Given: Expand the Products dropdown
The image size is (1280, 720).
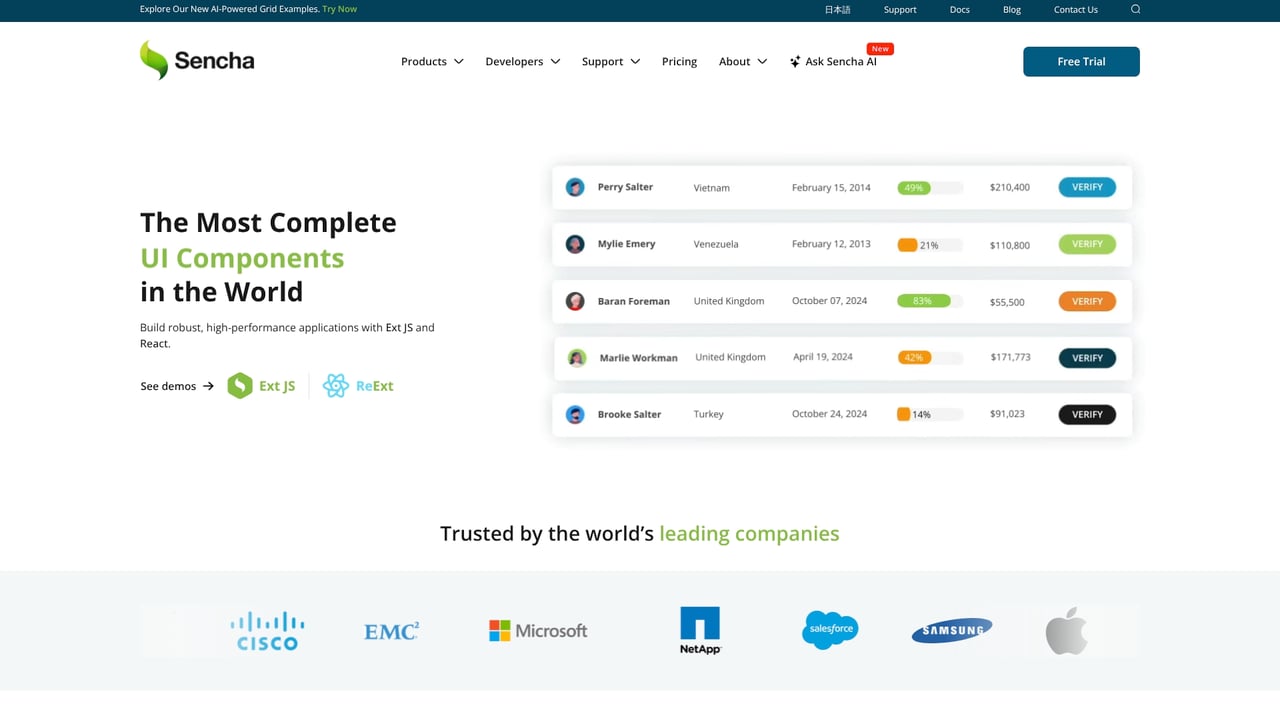Looking at the screenshot, I should tap(424, 61).
